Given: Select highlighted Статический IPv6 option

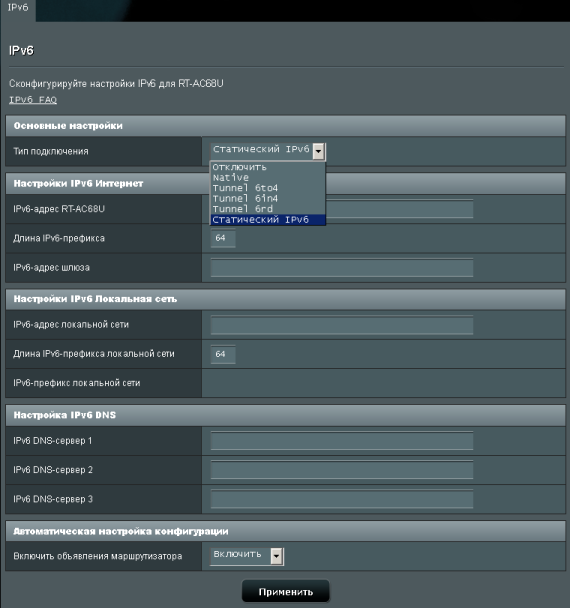Looking at the screenshot, I should [268, 219].
